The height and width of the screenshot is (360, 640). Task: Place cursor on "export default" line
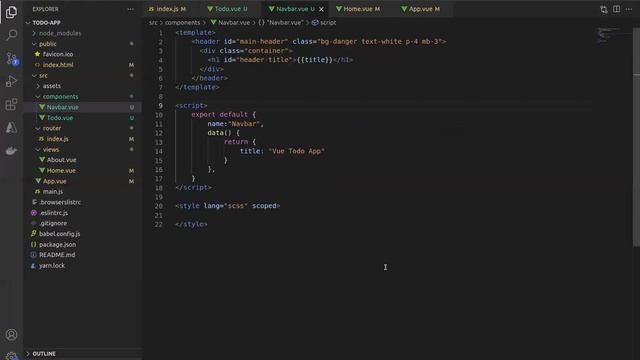click(x=223, y=115)
